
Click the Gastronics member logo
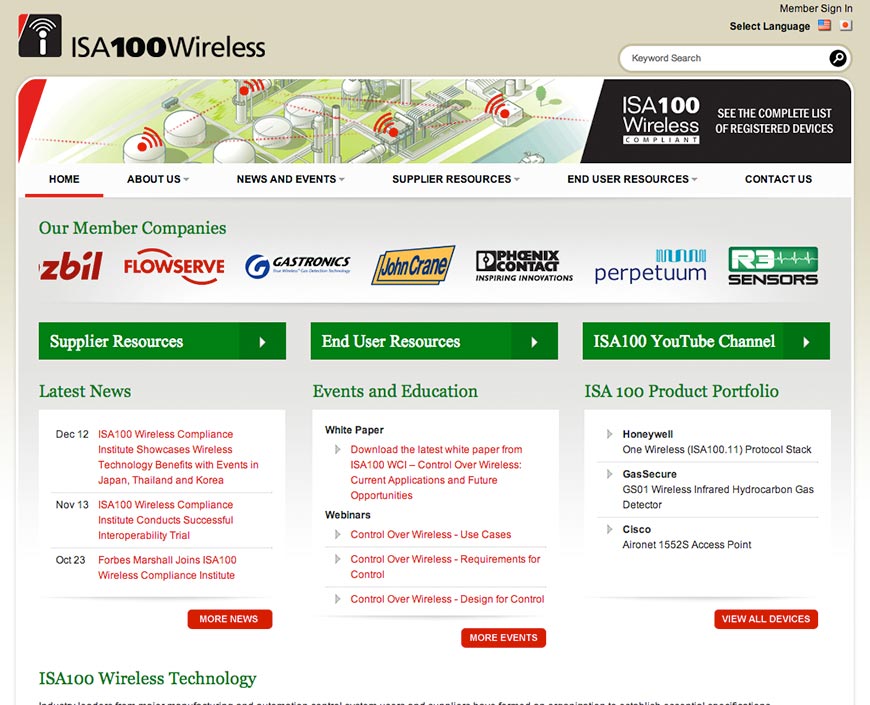click(x=298, y=266)
